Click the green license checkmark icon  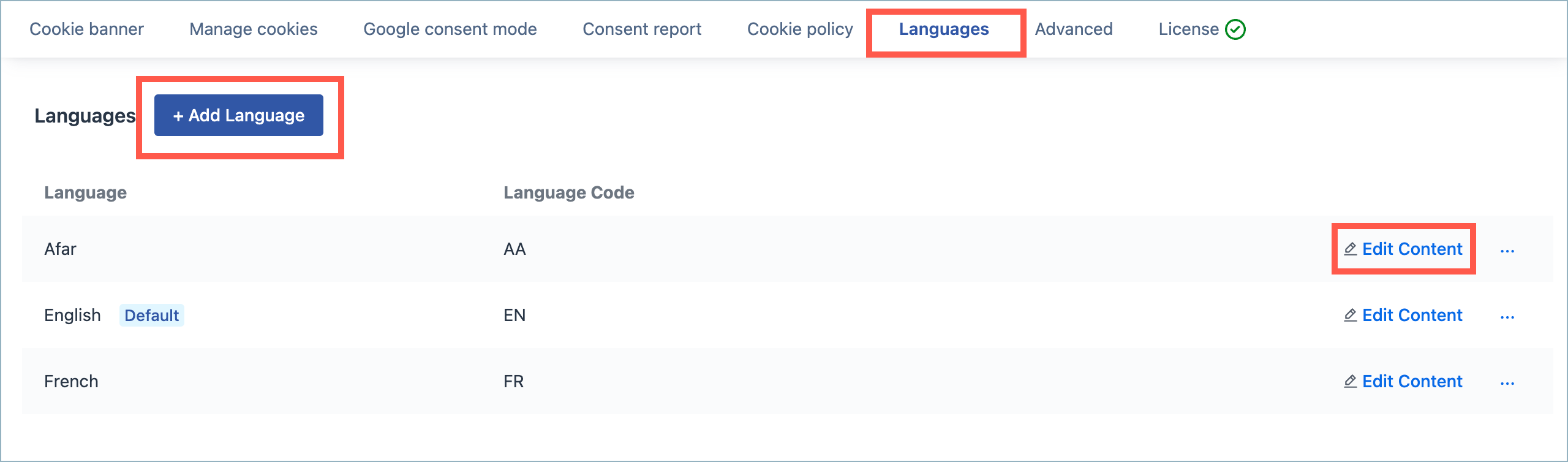point(1235,29)
